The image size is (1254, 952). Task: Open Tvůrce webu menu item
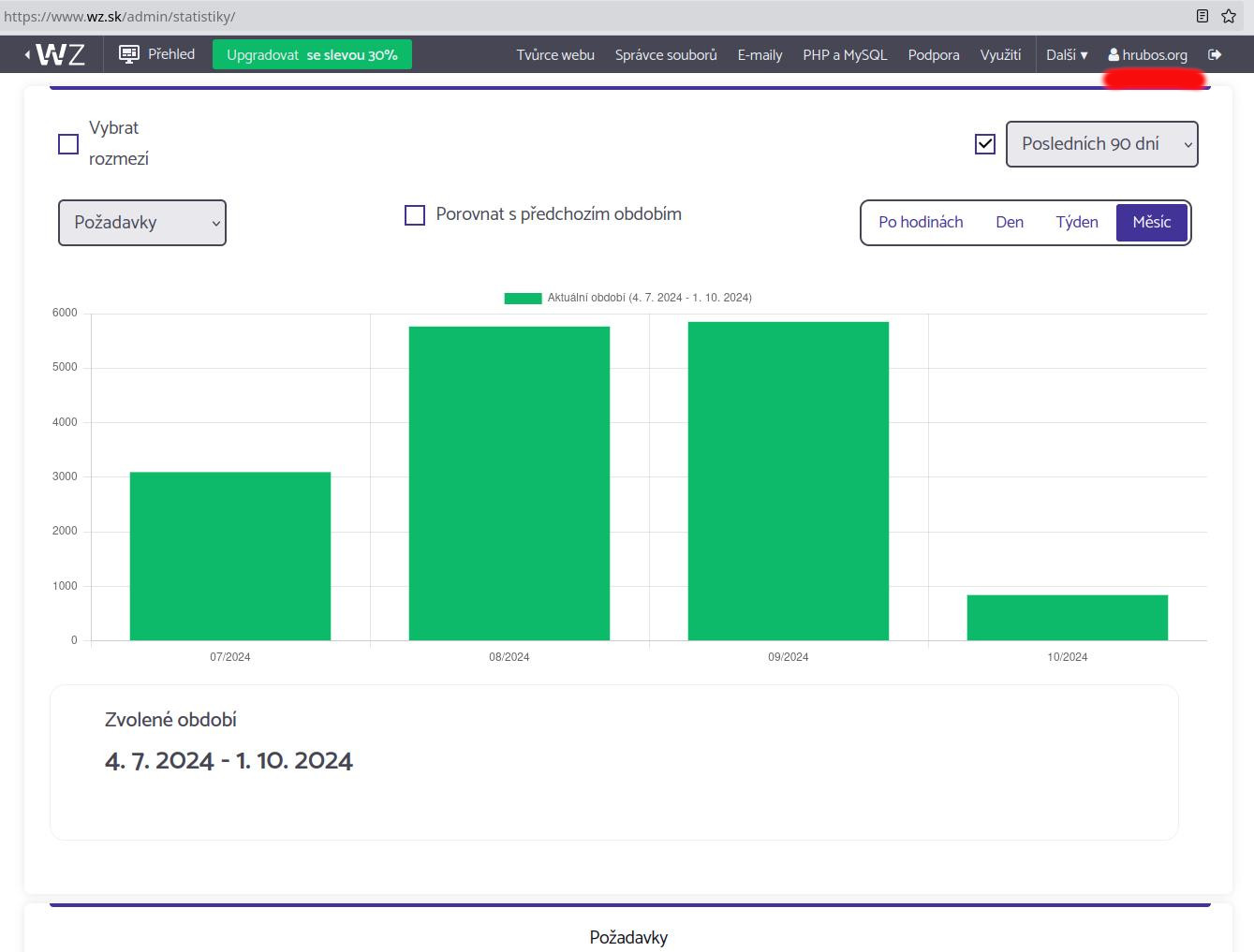pos(555,54)
